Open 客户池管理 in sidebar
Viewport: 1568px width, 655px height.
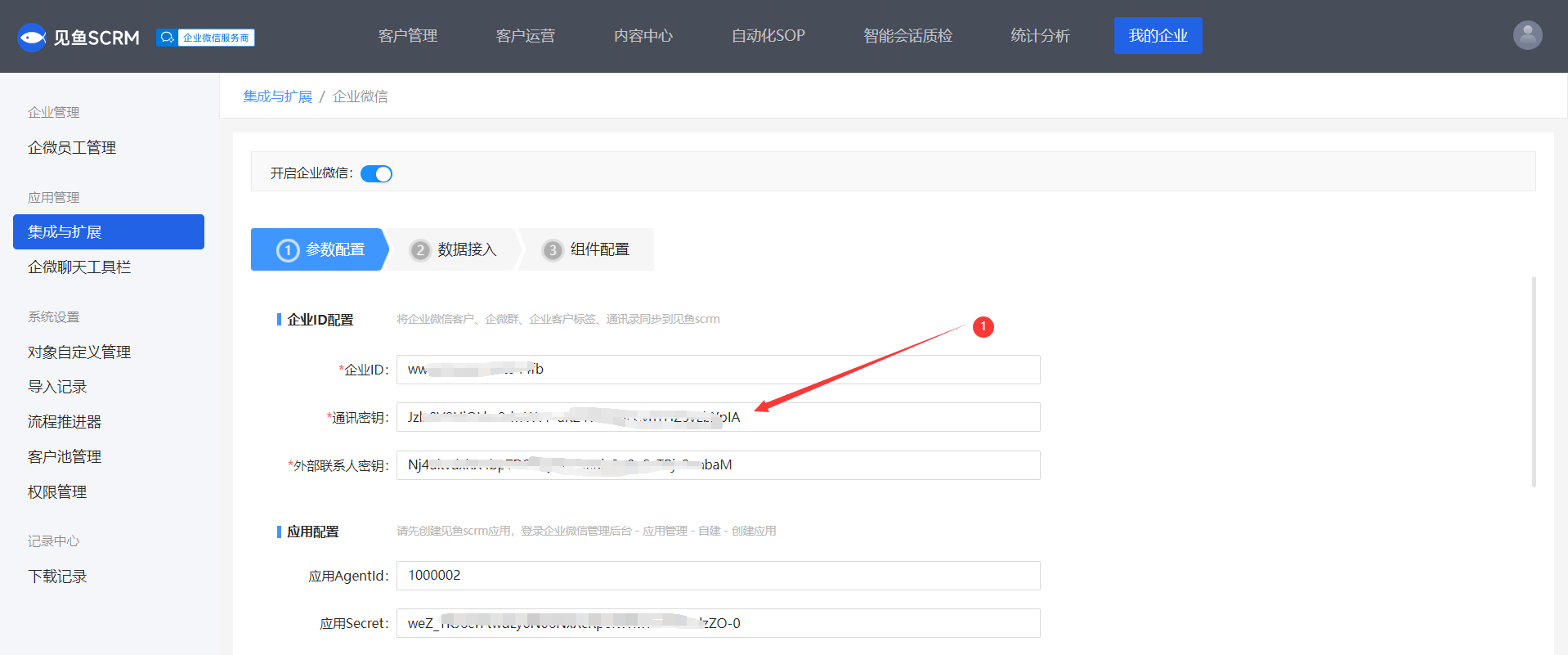click(65, 456)
